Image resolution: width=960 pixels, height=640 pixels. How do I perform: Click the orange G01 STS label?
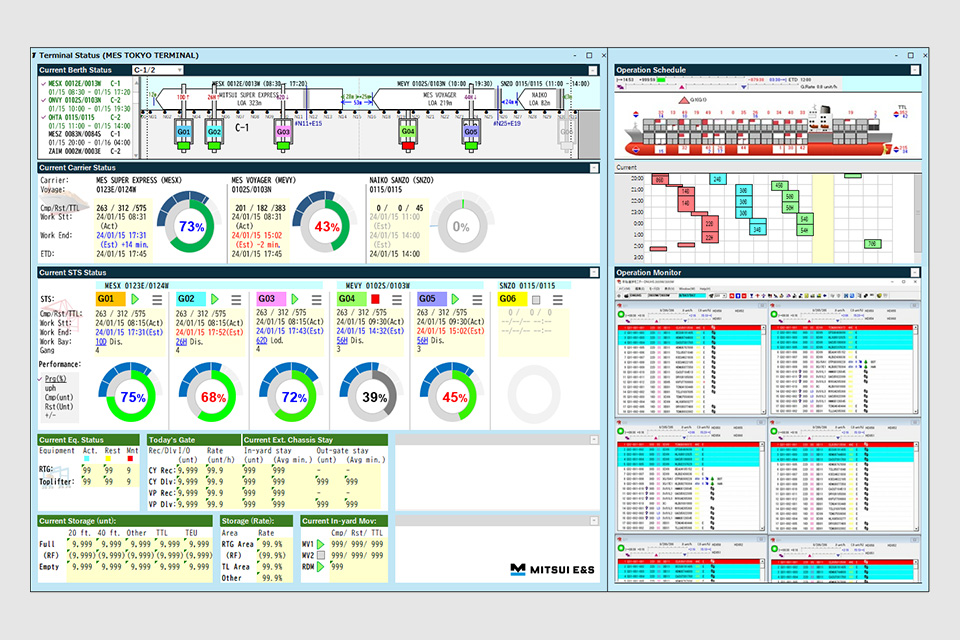click(111, 299)
